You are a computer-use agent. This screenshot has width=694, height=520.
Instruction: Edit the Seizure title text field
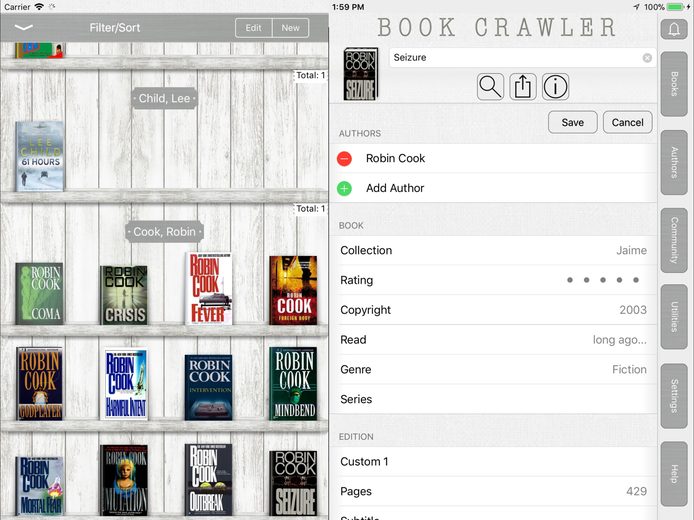[522, 58]
